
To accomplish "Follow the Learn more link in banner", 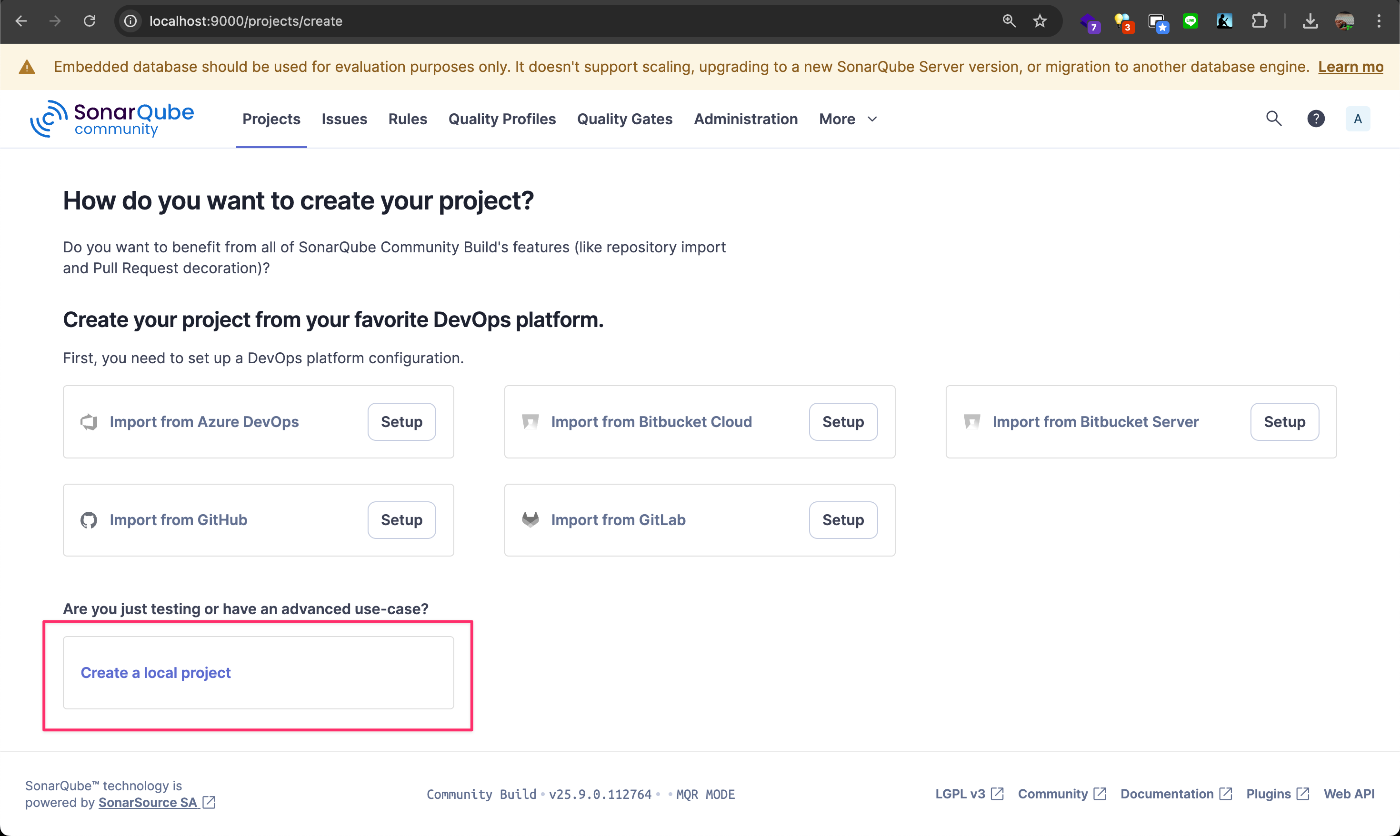I will (x=1351, y=67).
